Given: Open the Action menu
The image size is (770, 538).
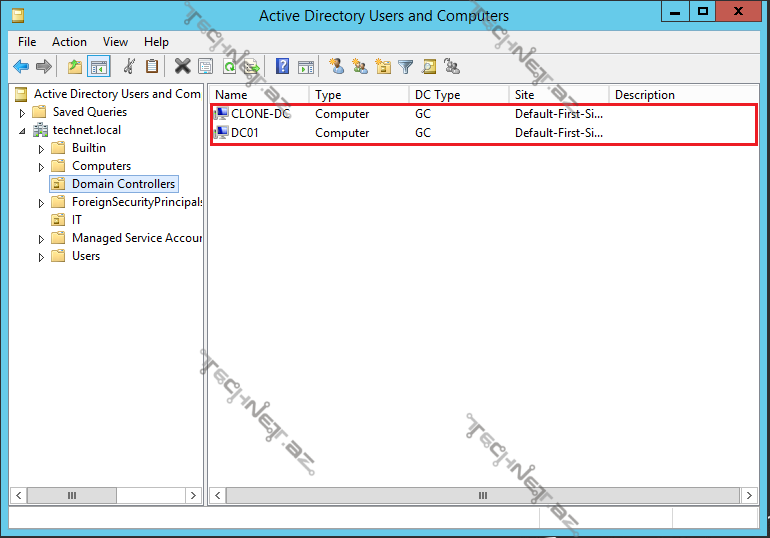Looking at the screenshot, I should pyautogui.click(x=69, y=42).
